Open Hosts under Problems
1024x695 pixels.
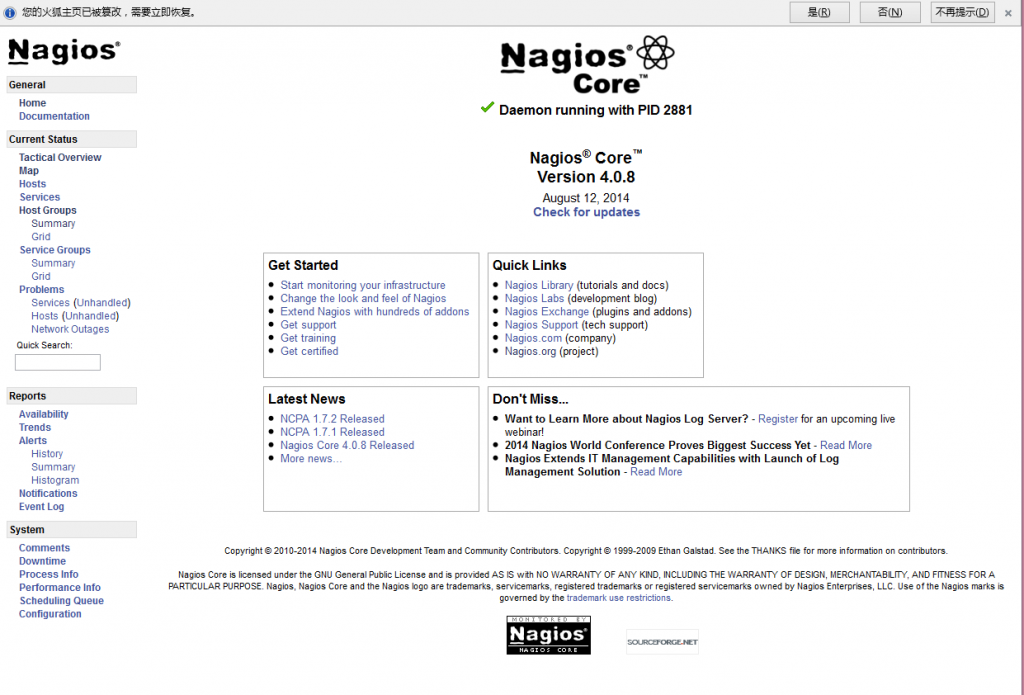click(x=45, y=316)
